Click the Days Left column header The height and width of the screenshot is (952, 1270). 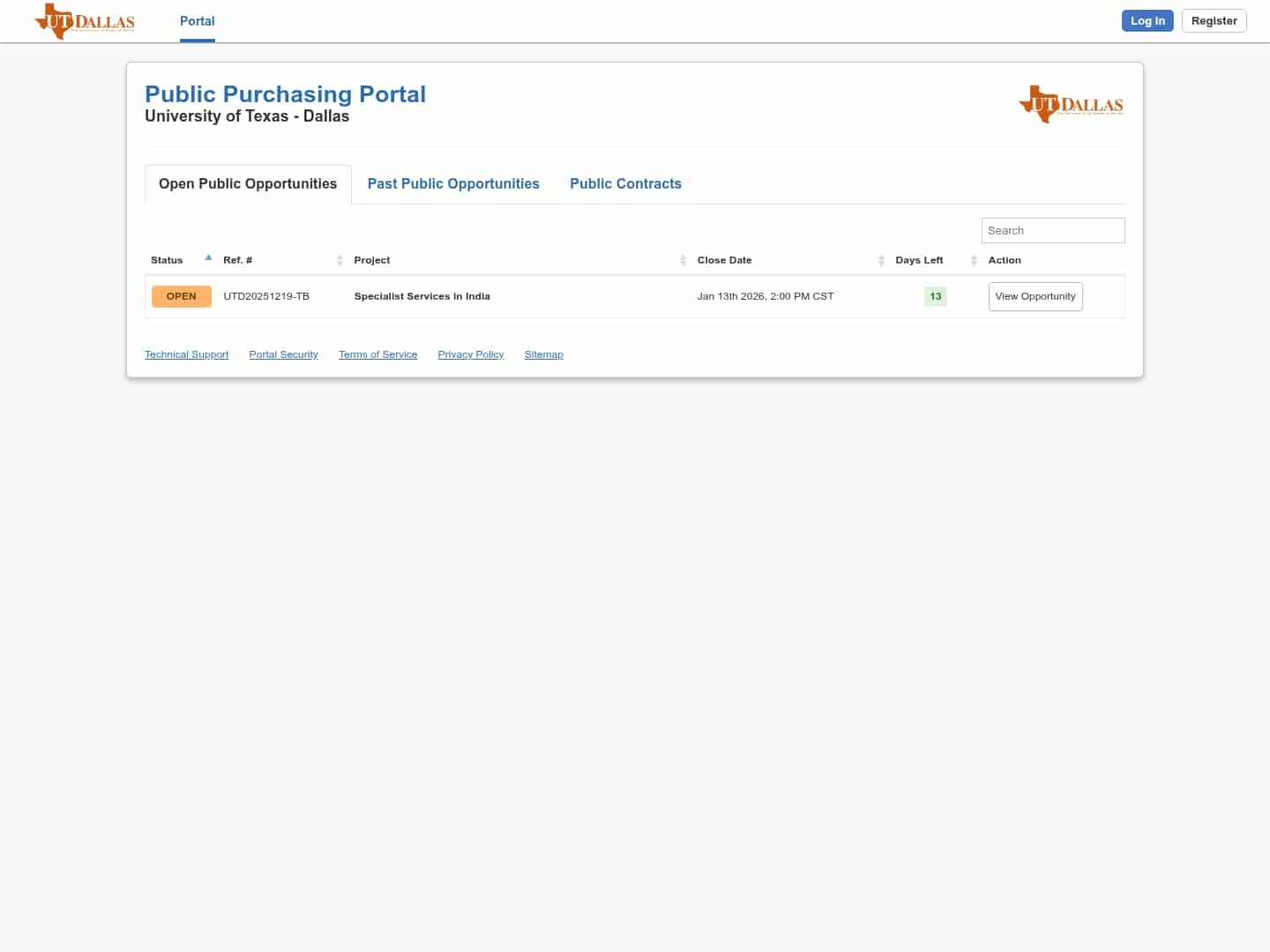(919, 260)
